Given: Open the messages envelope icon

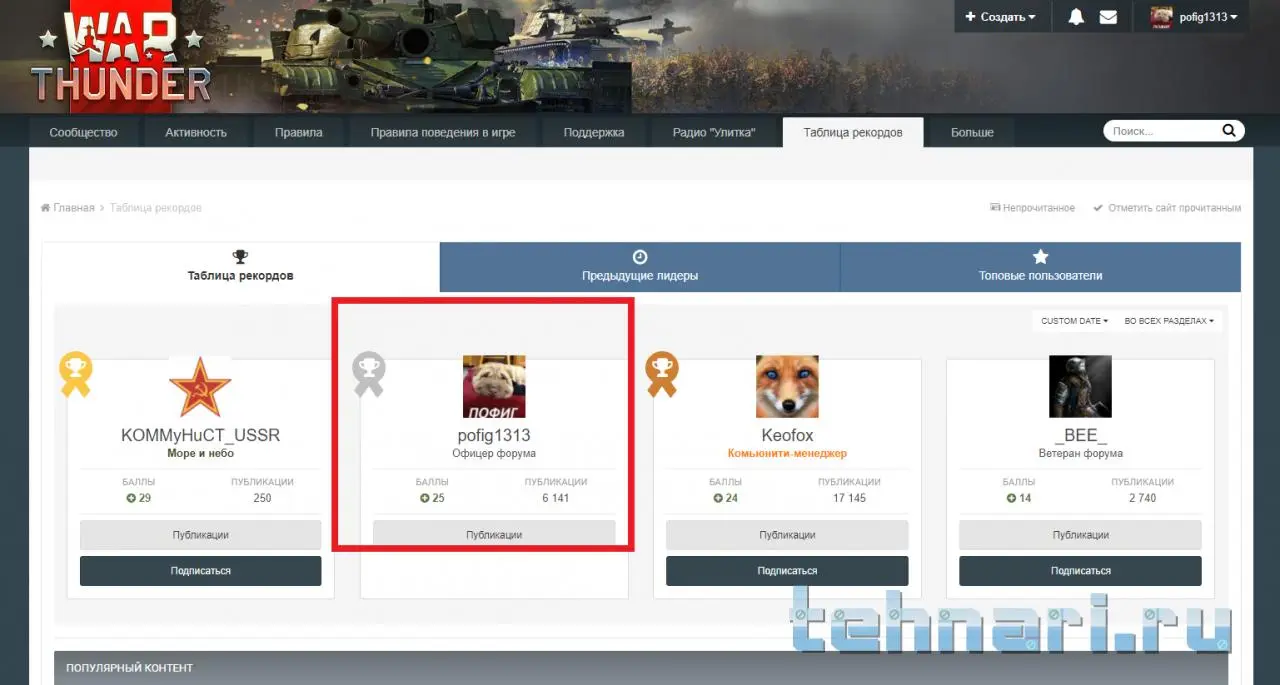Looking at the screenshot, I should point(1108,17).
